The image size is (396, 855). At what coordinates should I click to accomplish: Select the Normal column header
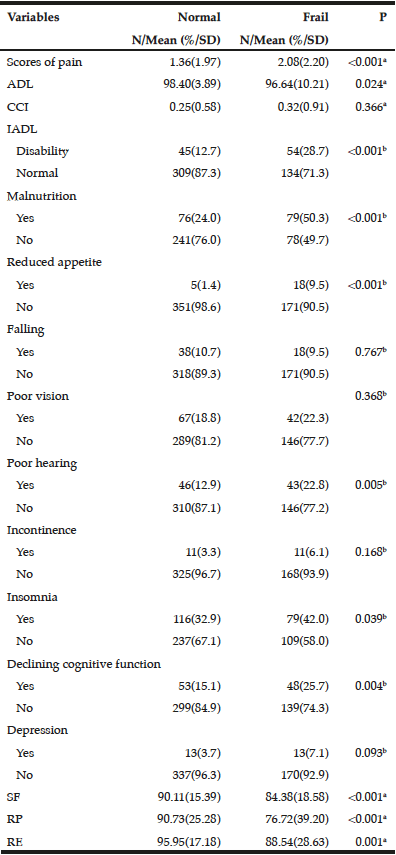point(199,17)
